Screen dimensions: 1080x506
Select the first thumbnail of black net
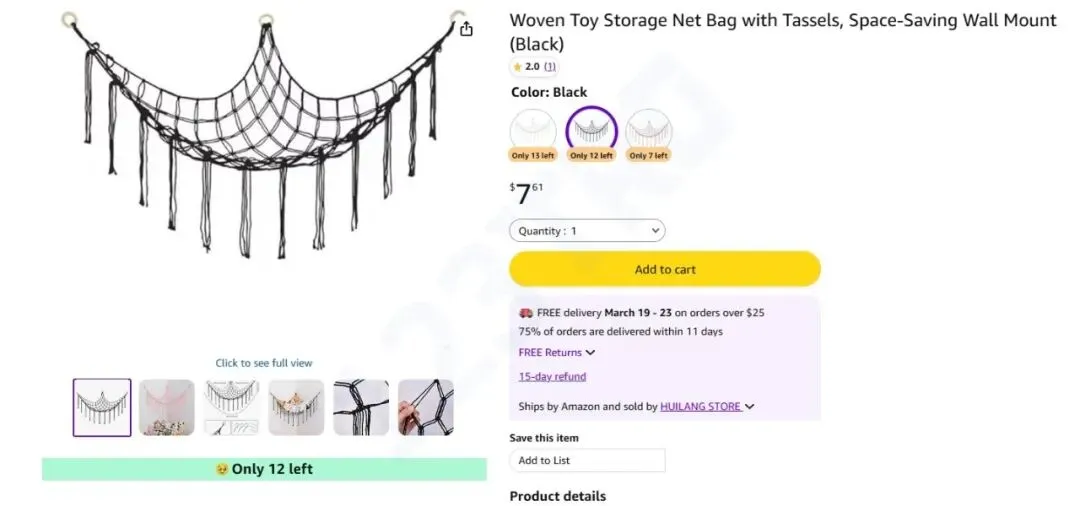coord(102,407)
